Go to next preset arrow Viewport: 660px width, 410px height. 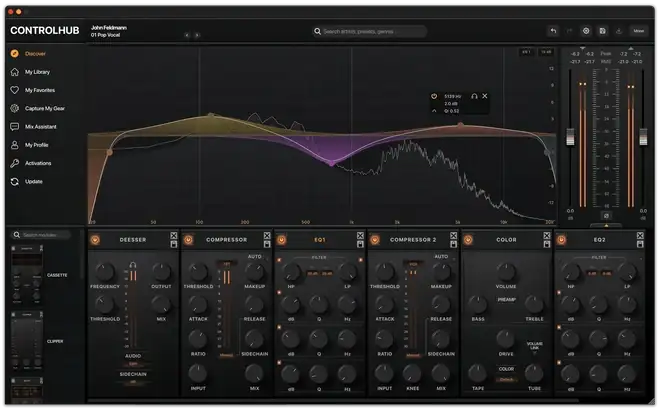[x=197, y=35]
